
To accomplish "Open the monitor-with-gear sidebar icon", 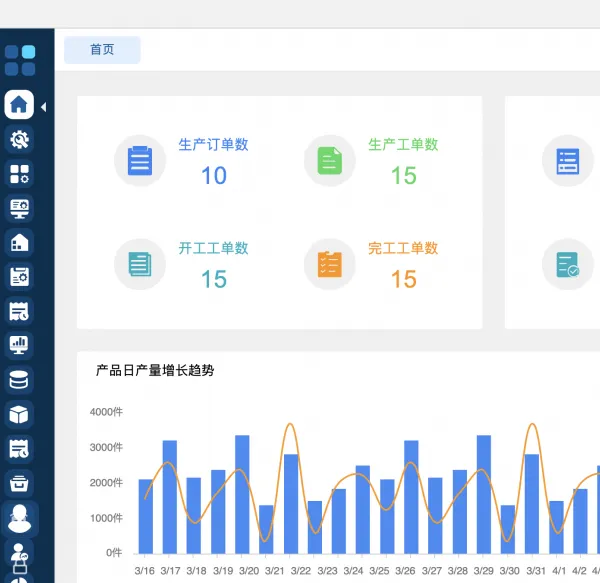I will point(19,208).
